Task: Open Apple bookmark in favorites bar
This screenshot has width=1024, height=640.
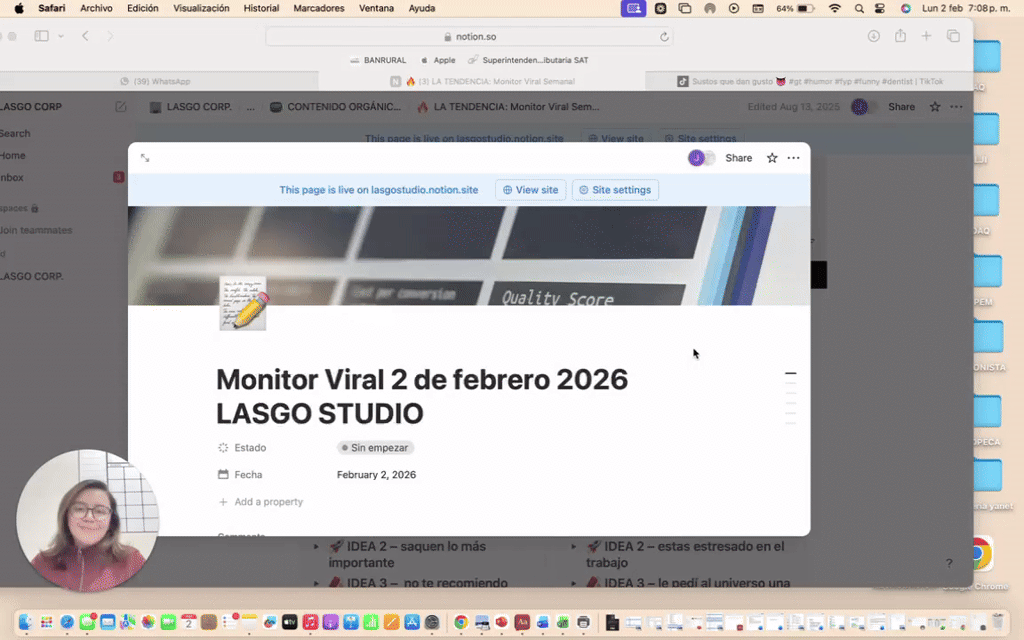Action: (x=438, y=60)
